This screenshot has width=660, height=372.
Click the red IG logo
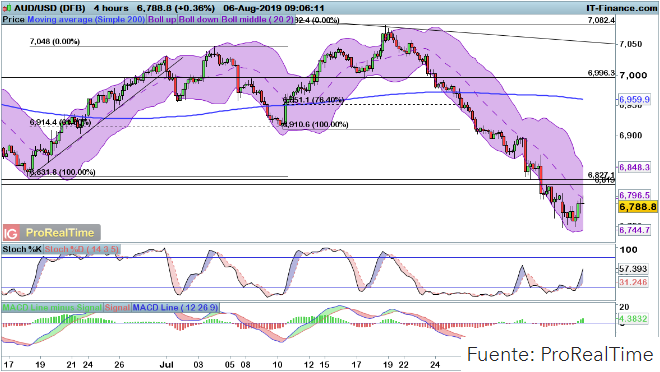point(11,233)
